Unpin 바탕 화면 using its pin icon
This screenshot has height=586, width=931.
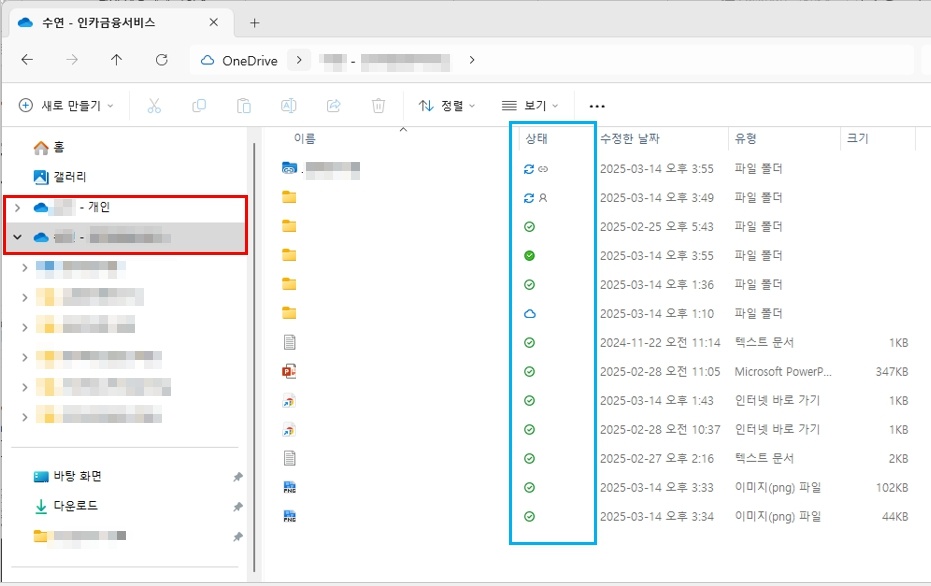point(238,477)
